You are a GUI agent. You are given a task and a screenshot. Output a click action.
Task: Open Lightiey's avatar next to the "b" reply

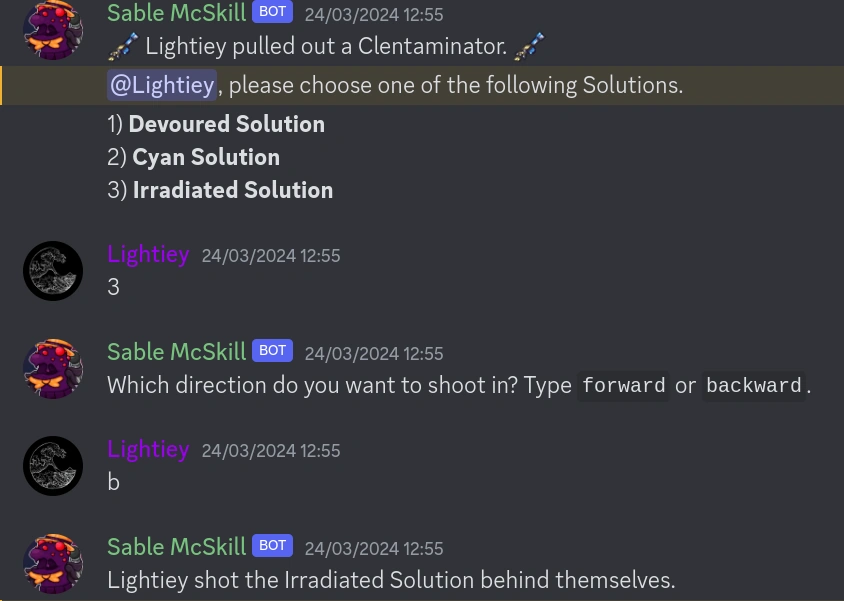(x=53, y=466)
